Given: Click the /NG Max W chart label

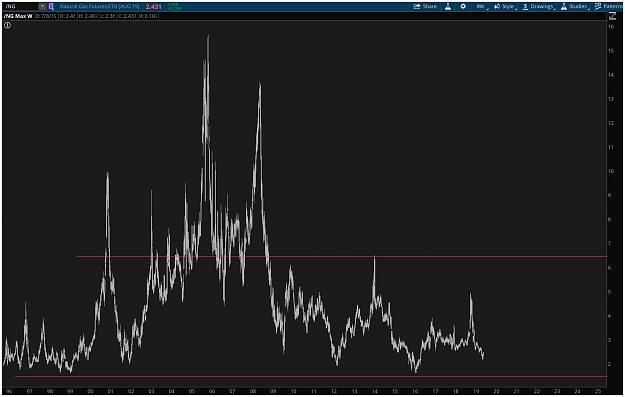Looking at the screenshot, I should pyautogui.click(x=18, y=16).
